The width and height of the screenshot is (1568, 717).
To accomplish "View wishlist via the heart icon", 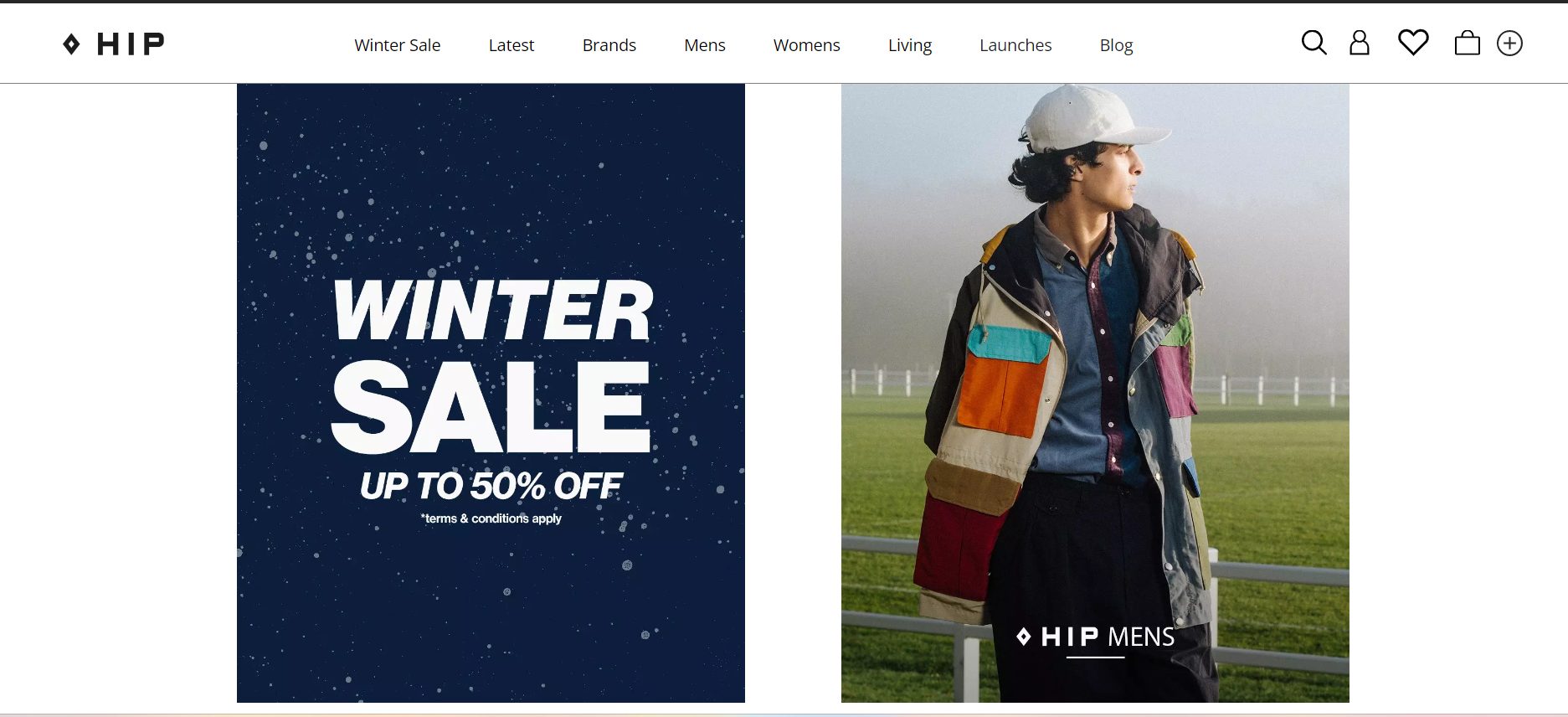I will [x=1413, y=43].
